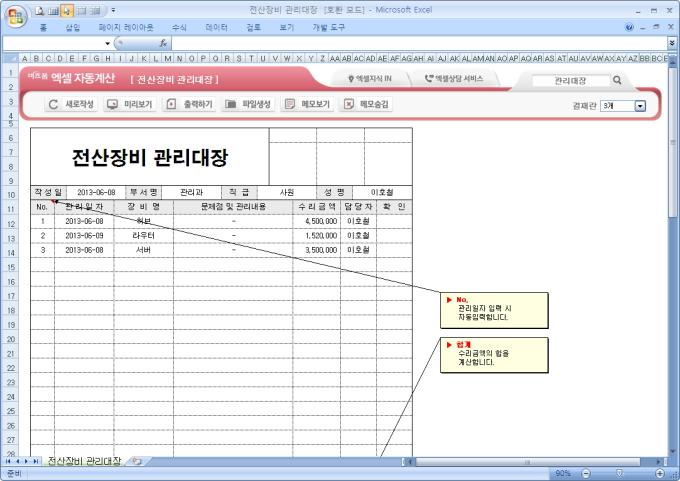The height and width of the screenshot is (481, 680).
Task: Open the 수식 ribbon tab
Action: pyautogui.click(x=179, y=27)
